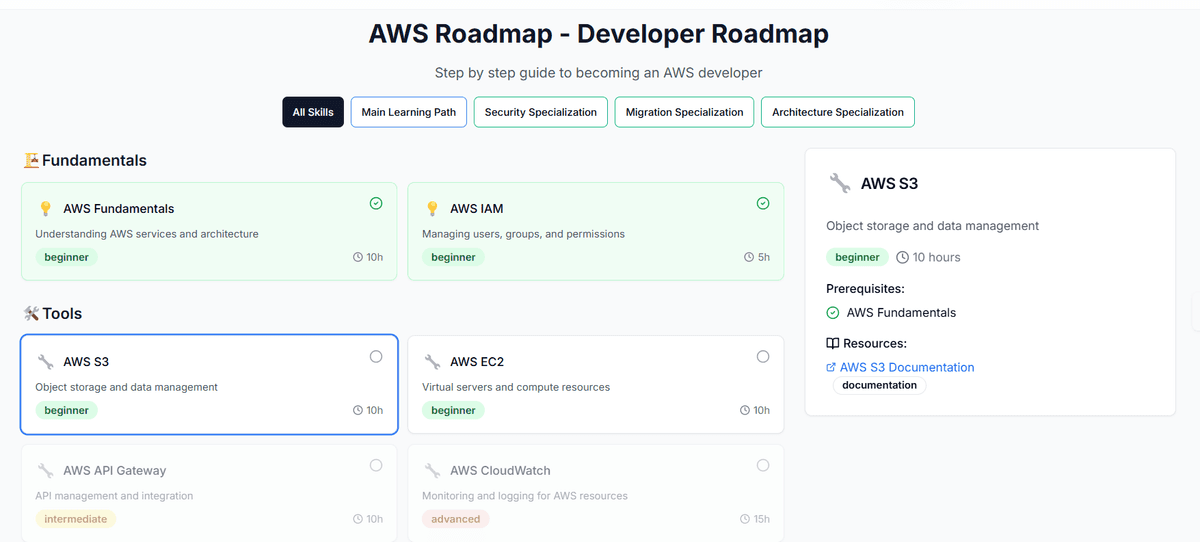Toggle completion check on AWS IAM card

pyautogui.click(x=763, y=203)
